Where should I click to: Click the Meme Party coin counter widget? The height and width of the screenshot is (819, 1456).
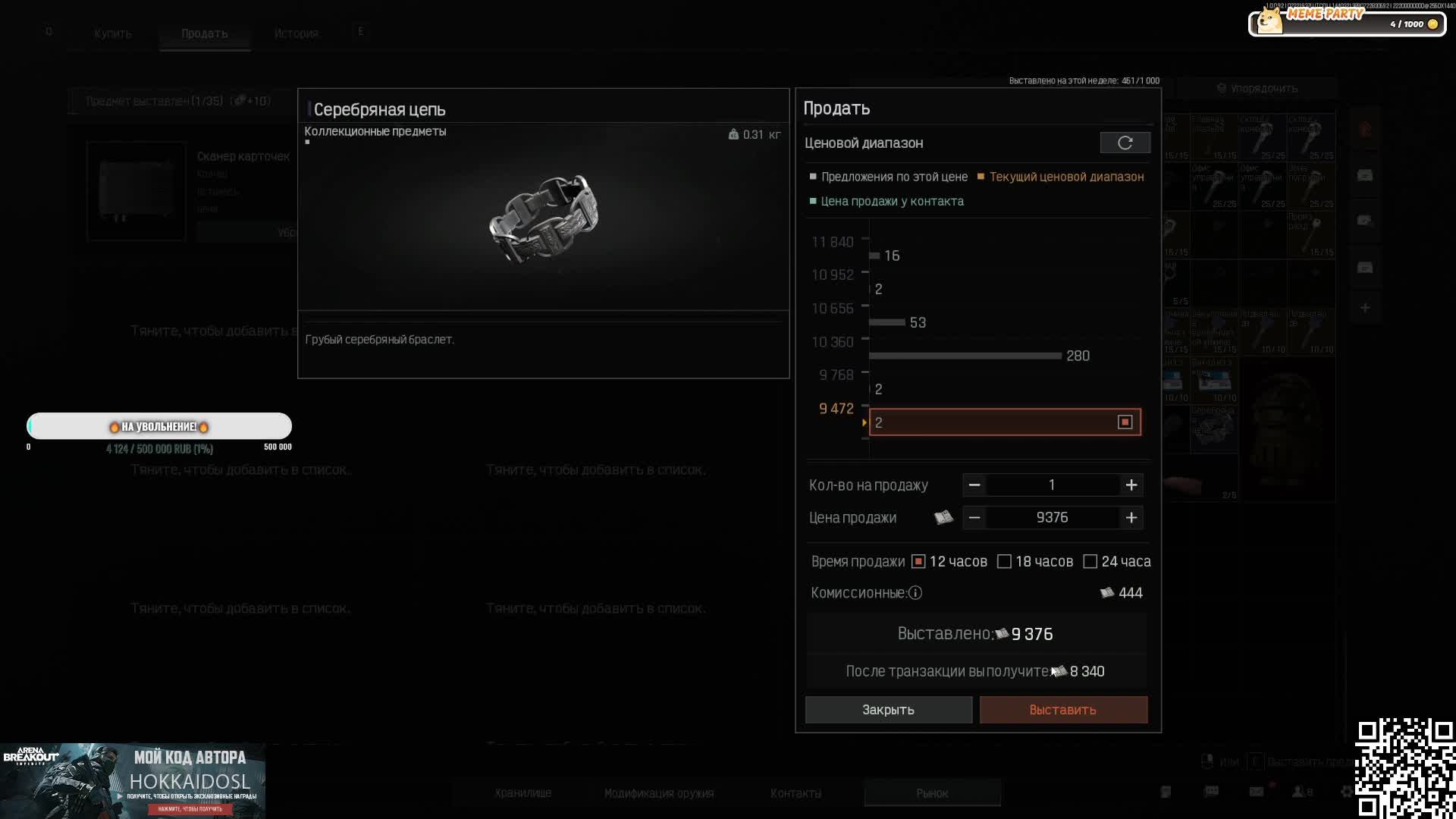1347,22
